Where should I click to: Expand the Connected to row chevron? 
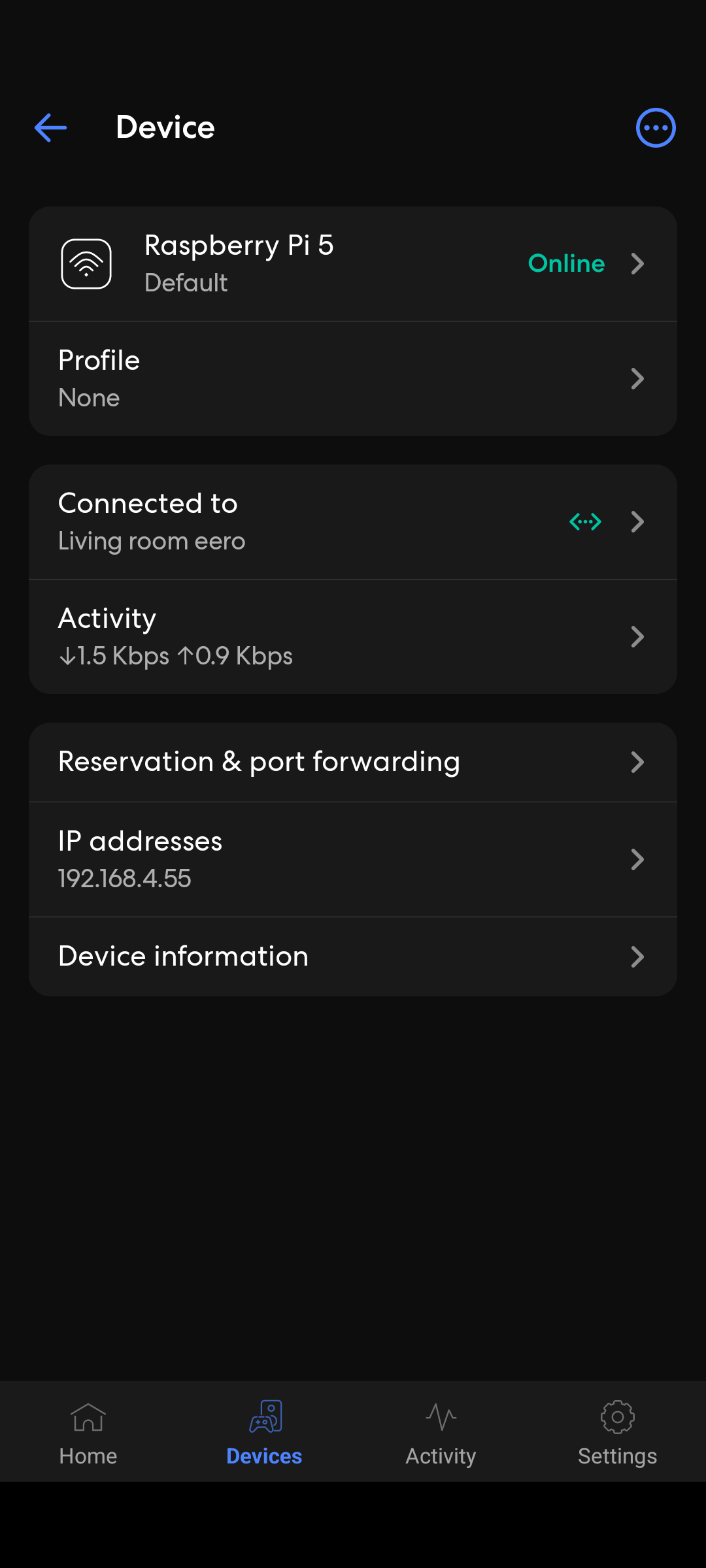coord(637,521)
